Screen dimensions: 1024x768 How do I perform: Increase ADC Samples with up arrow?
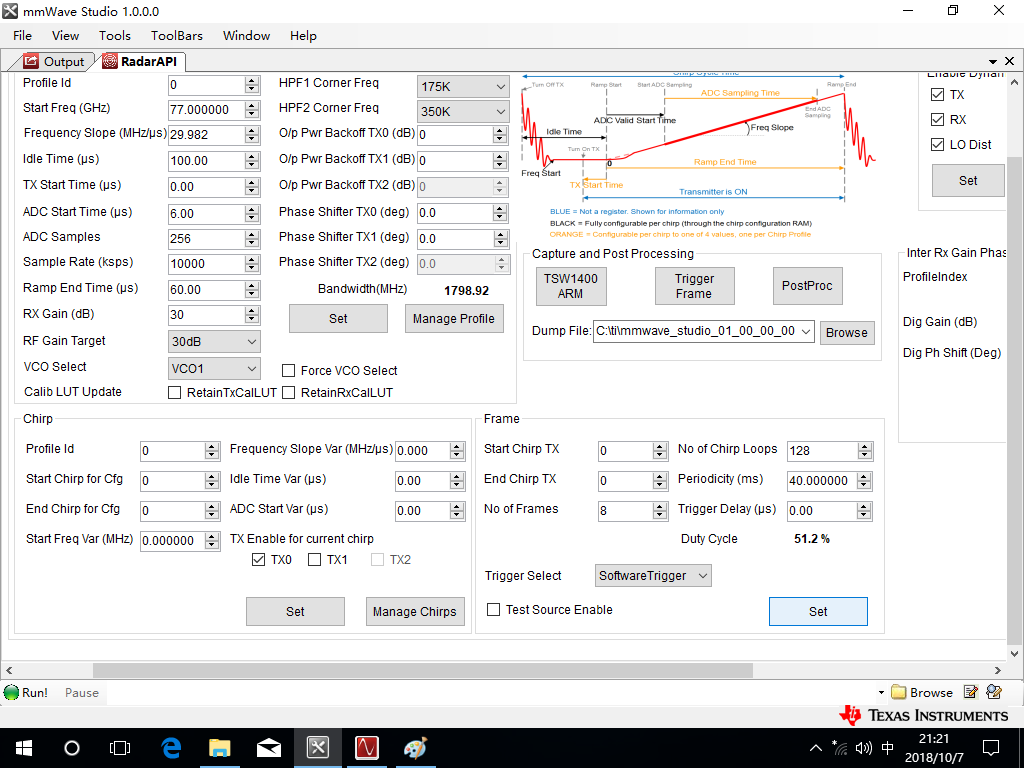pos(252,234)
